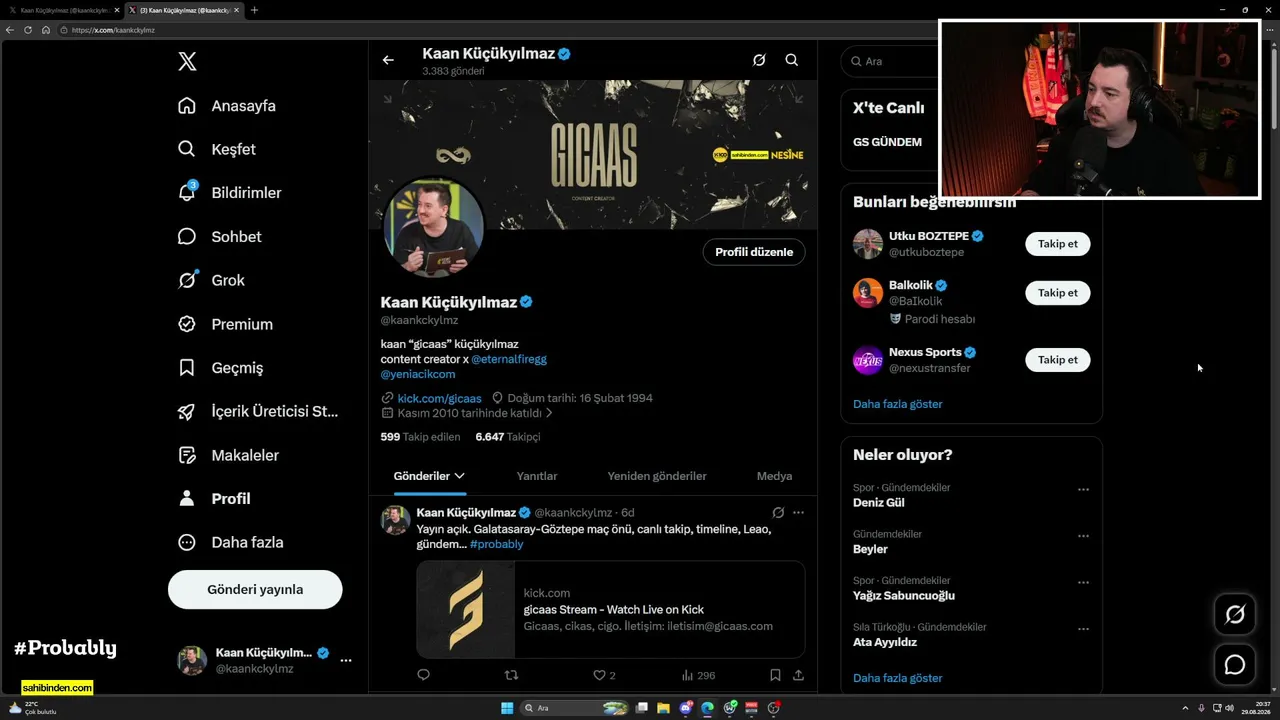
Task: Go to Premium in the sidebar
Action: pyautogui.click(x=225, y=324)
